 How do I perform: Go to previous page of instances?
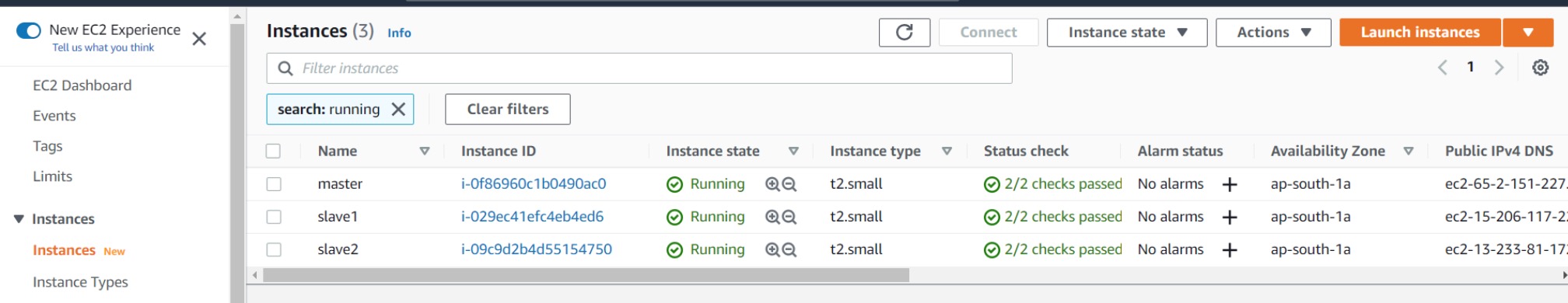click(1442, 68)
